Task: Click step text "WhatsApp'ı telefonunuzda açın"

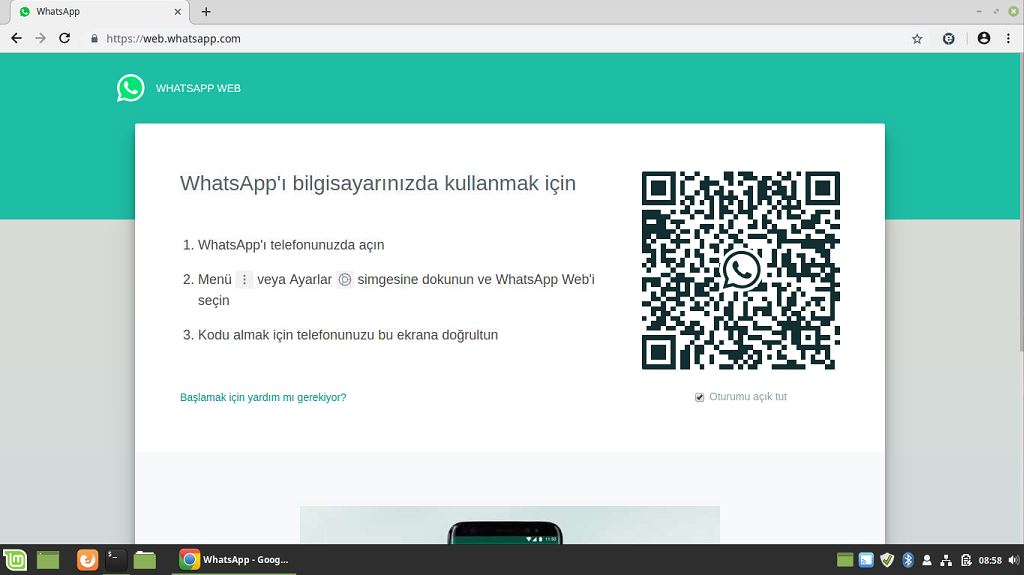Action: pos(291,245)
